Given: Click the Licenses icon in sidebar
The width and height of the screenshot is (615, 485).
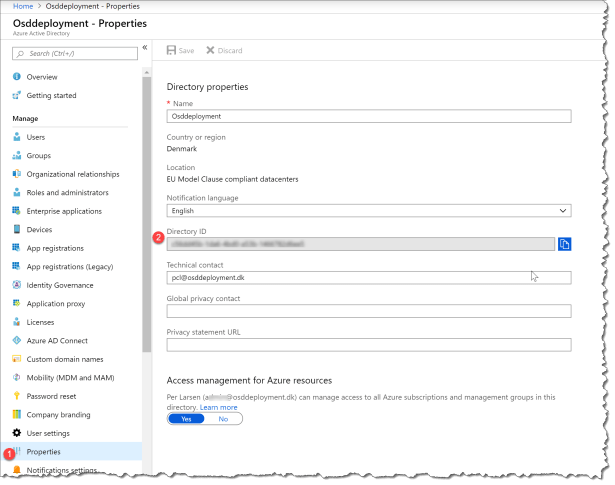Looking at the screenshot, I should (x=17, y=322).
